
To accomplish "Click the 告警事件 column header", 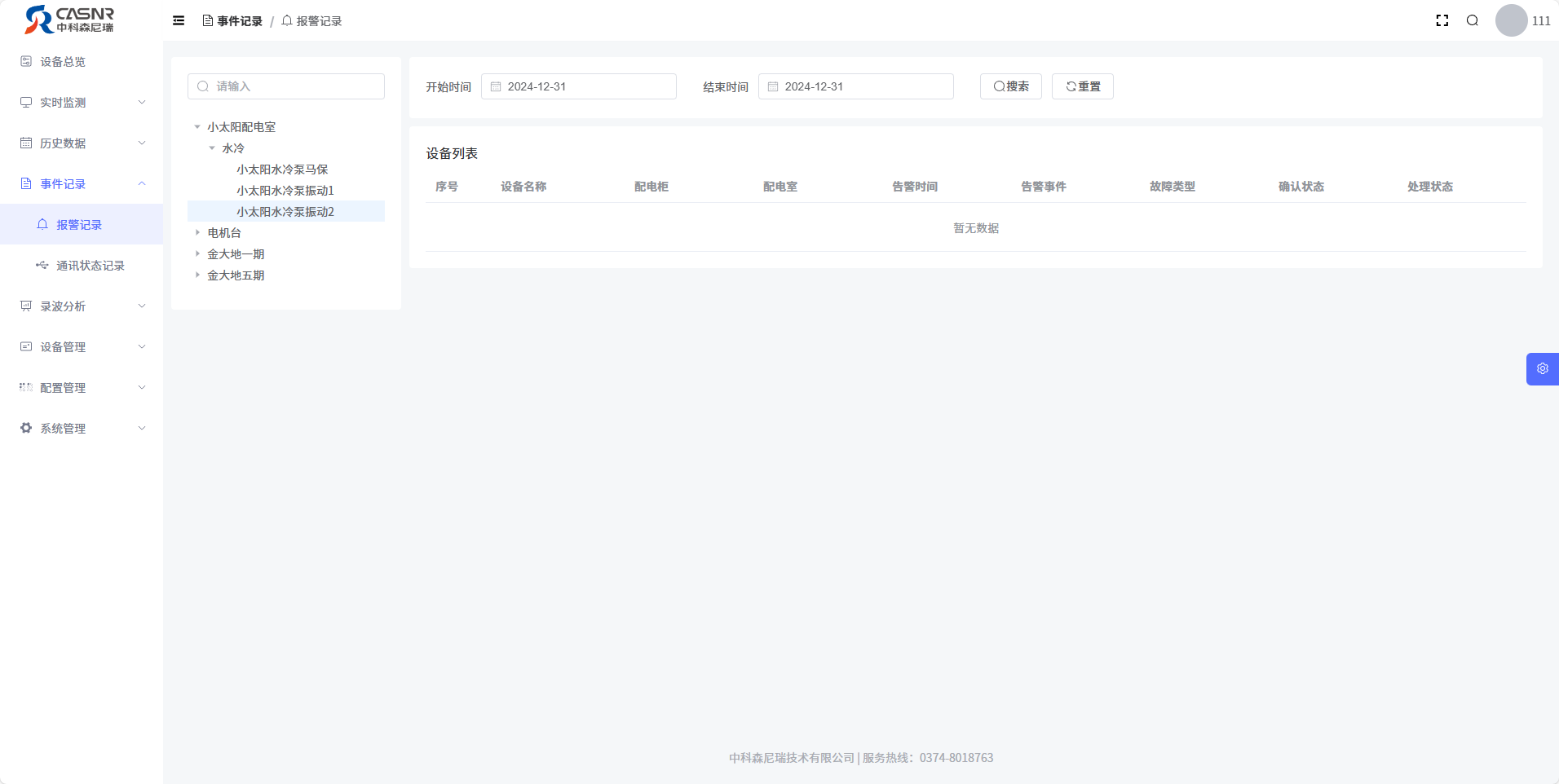I will pyautogui.click(x=1044, y=187).
